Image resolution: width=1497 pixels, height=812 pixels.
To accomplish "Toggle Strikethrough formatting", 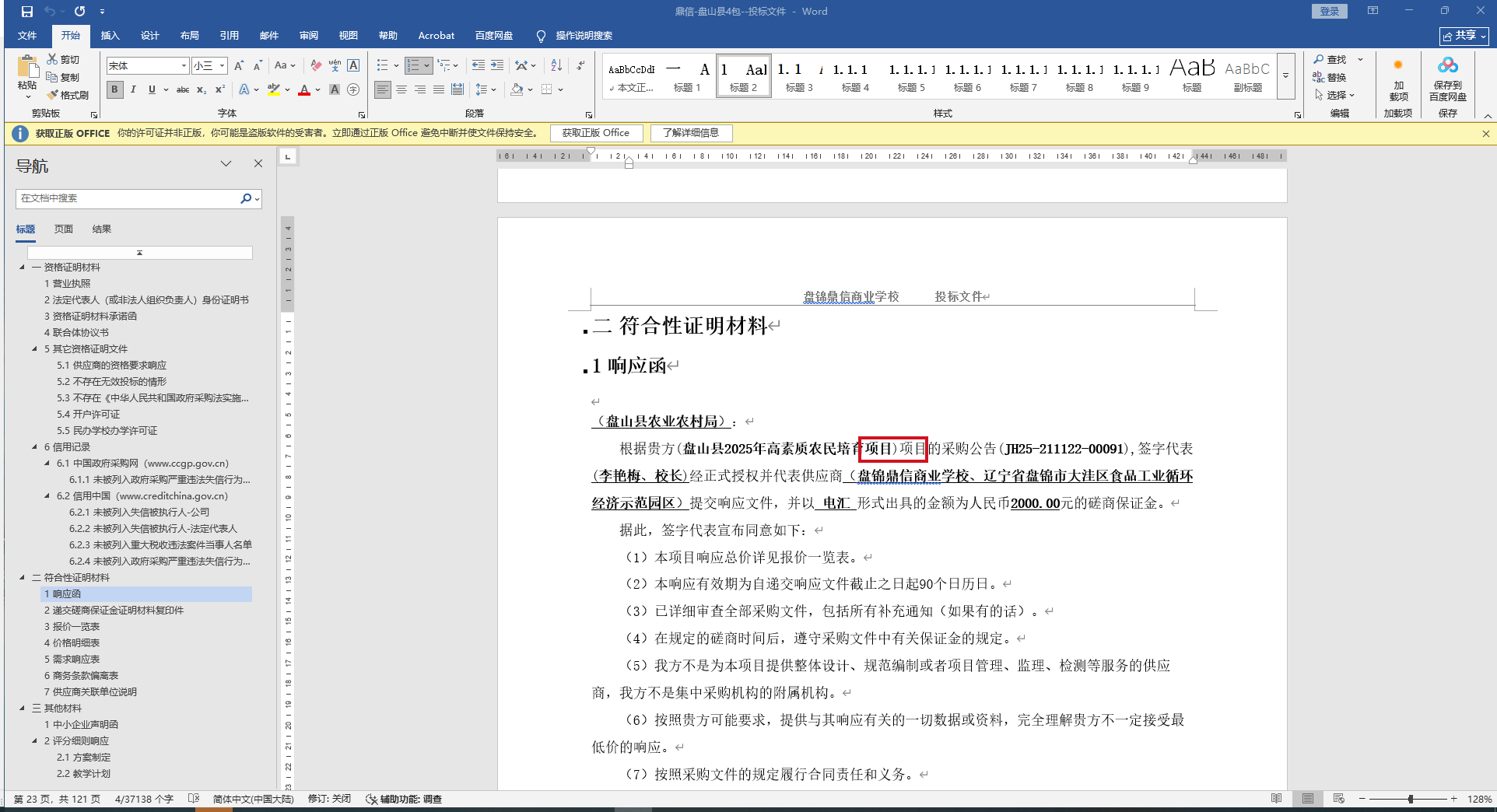I will 183,90.
